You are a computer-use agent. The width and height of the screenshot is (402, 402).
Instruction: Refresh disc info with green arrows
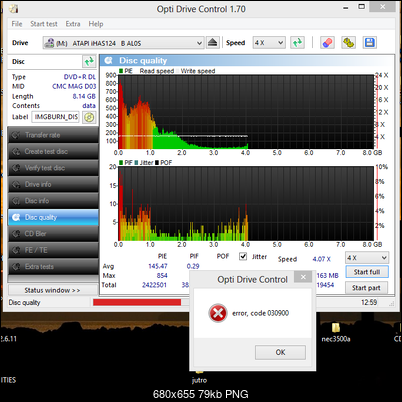pyautogui.click(x=89, y=62)
